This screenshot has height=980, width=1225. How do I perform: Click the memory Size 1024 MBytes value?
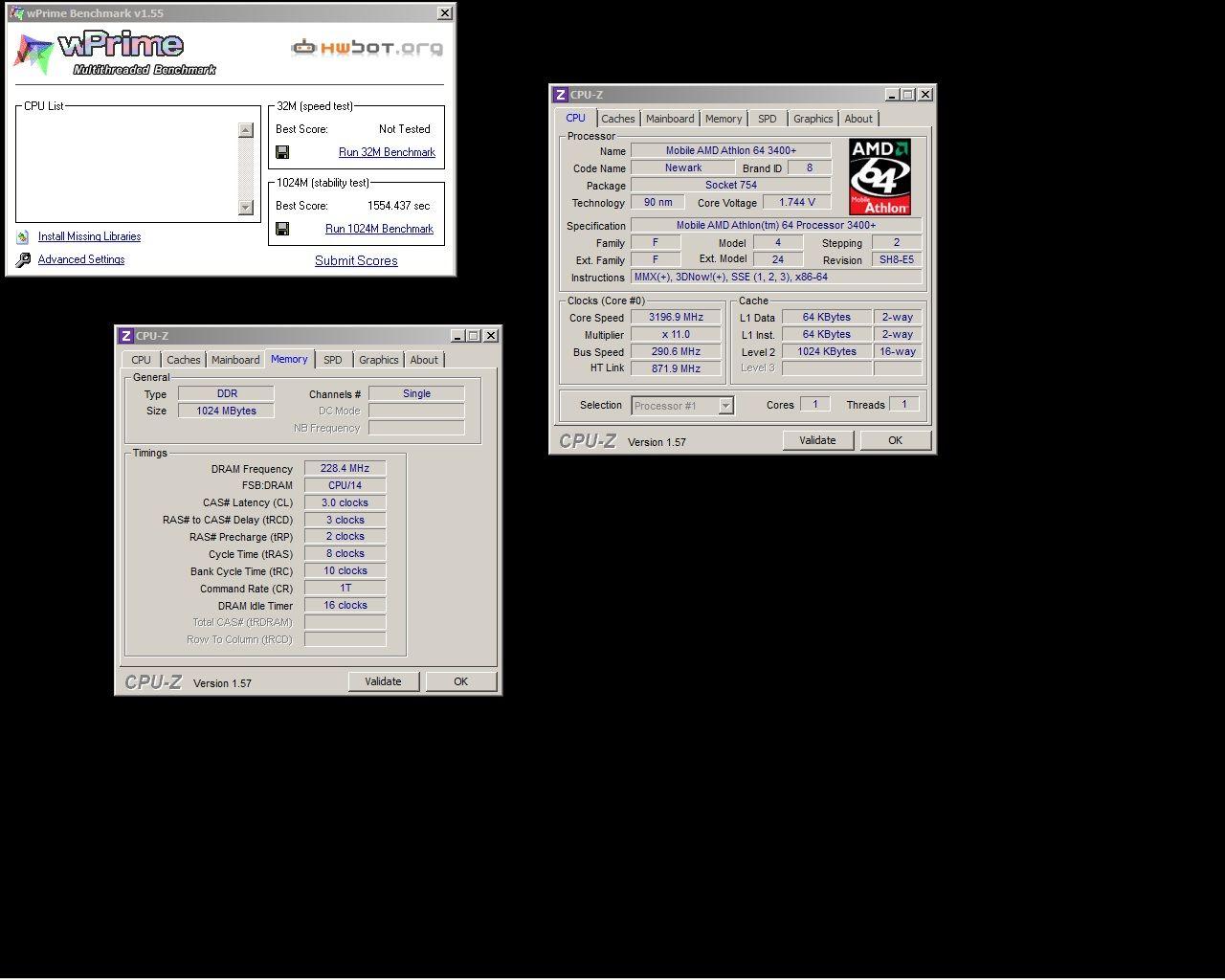[x=226, y=411]
